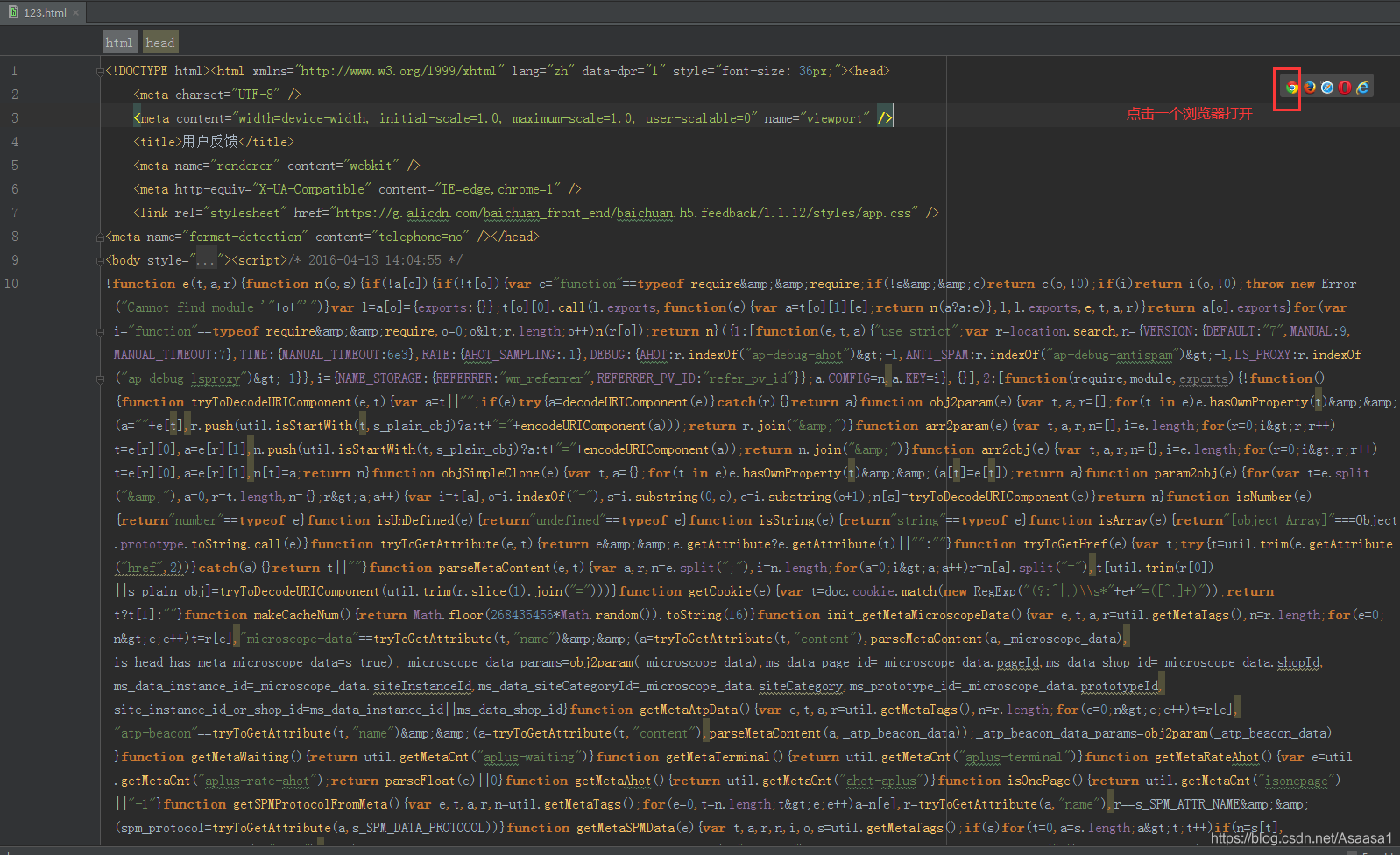Image resolution: width=1400 pixels, height=855 pixels.
Task: Select the head breadcrumb
Action: click(160, 42)
